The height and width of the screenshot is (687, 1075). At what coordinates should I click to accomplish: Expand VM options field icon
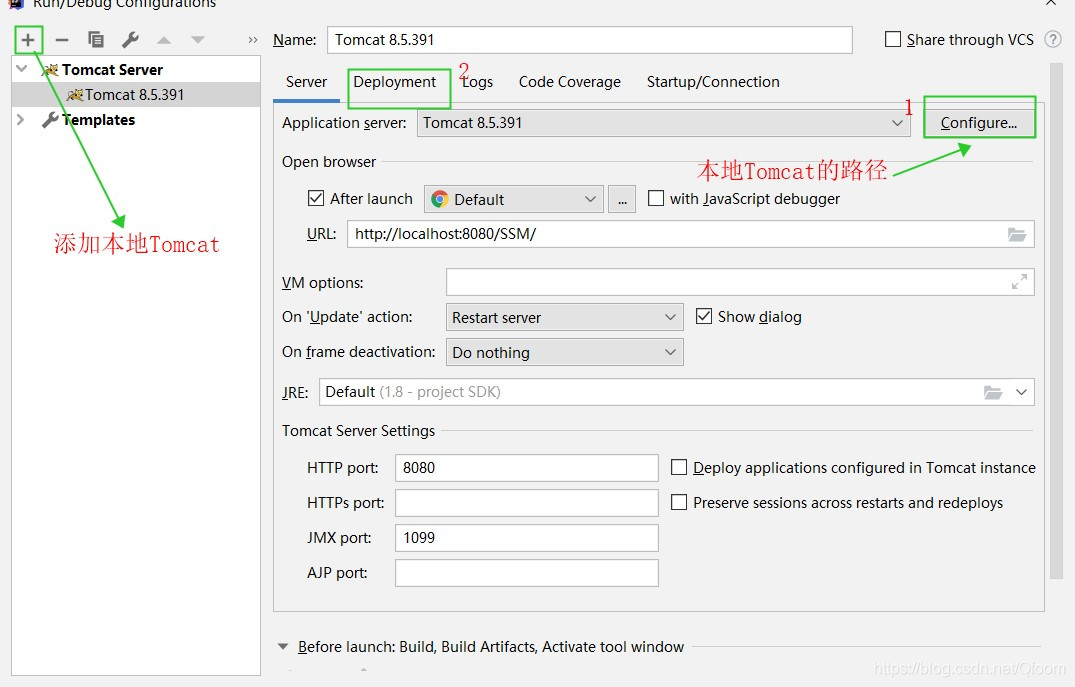click(x=1019, y=282)
